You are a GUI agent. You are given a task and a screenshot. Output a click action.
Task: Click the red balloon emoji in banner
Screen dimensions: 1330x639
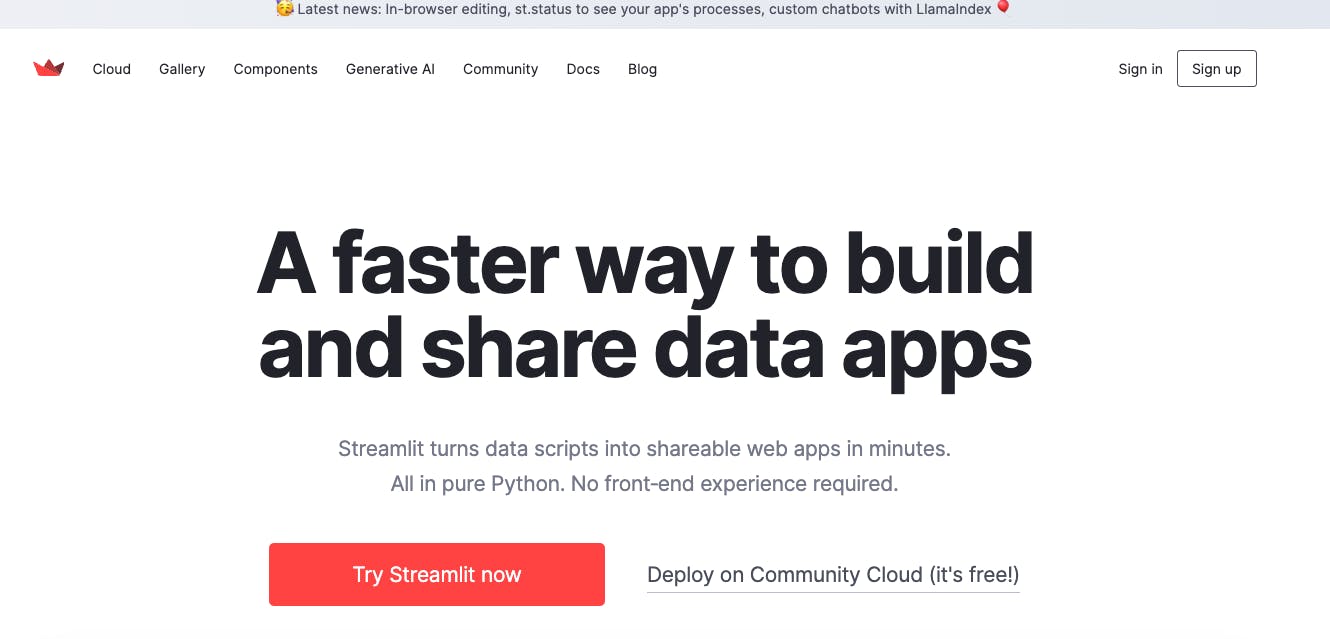click(x=1003, y=9)
